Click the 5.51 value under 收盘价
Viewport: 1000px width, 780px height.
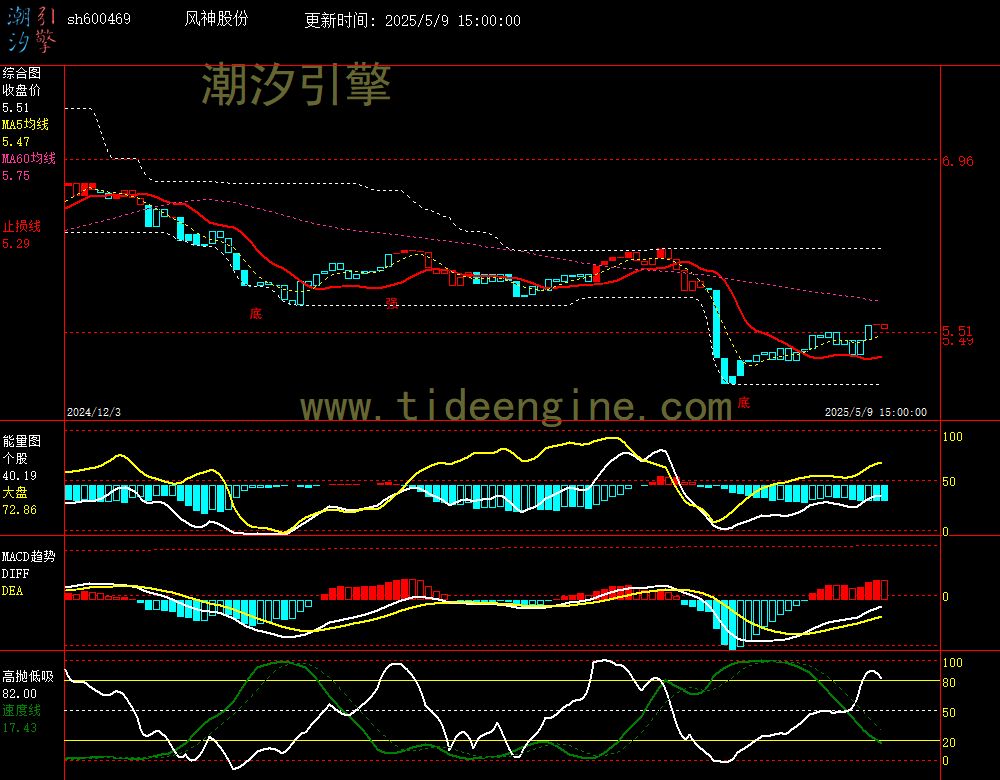point(16,108)
